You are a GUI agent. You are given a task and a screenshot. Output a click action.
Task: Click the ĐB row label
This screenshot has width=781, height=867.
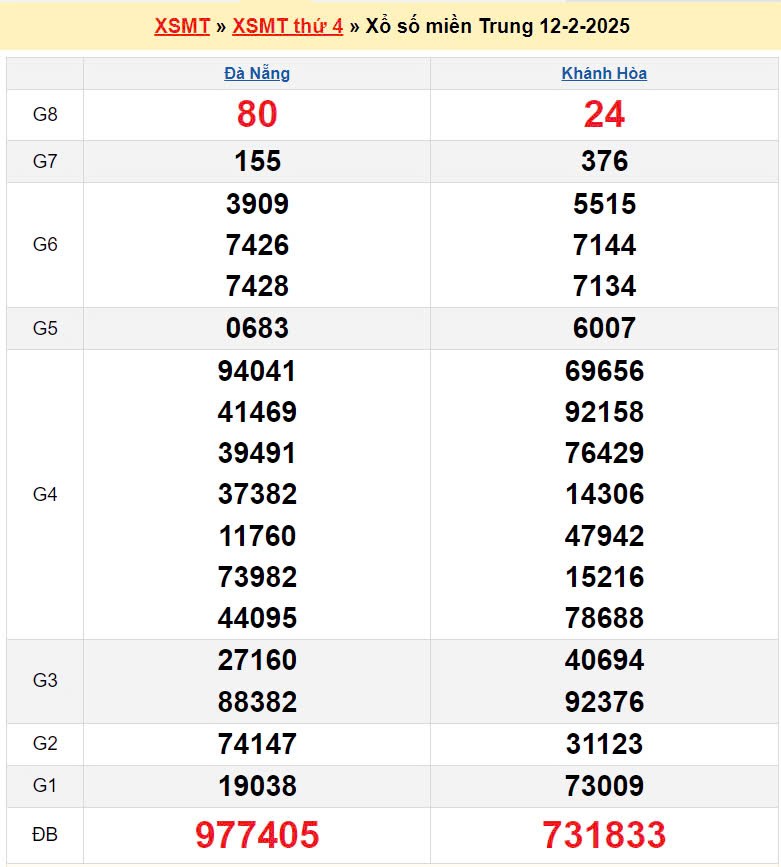(x=45, y=834)
